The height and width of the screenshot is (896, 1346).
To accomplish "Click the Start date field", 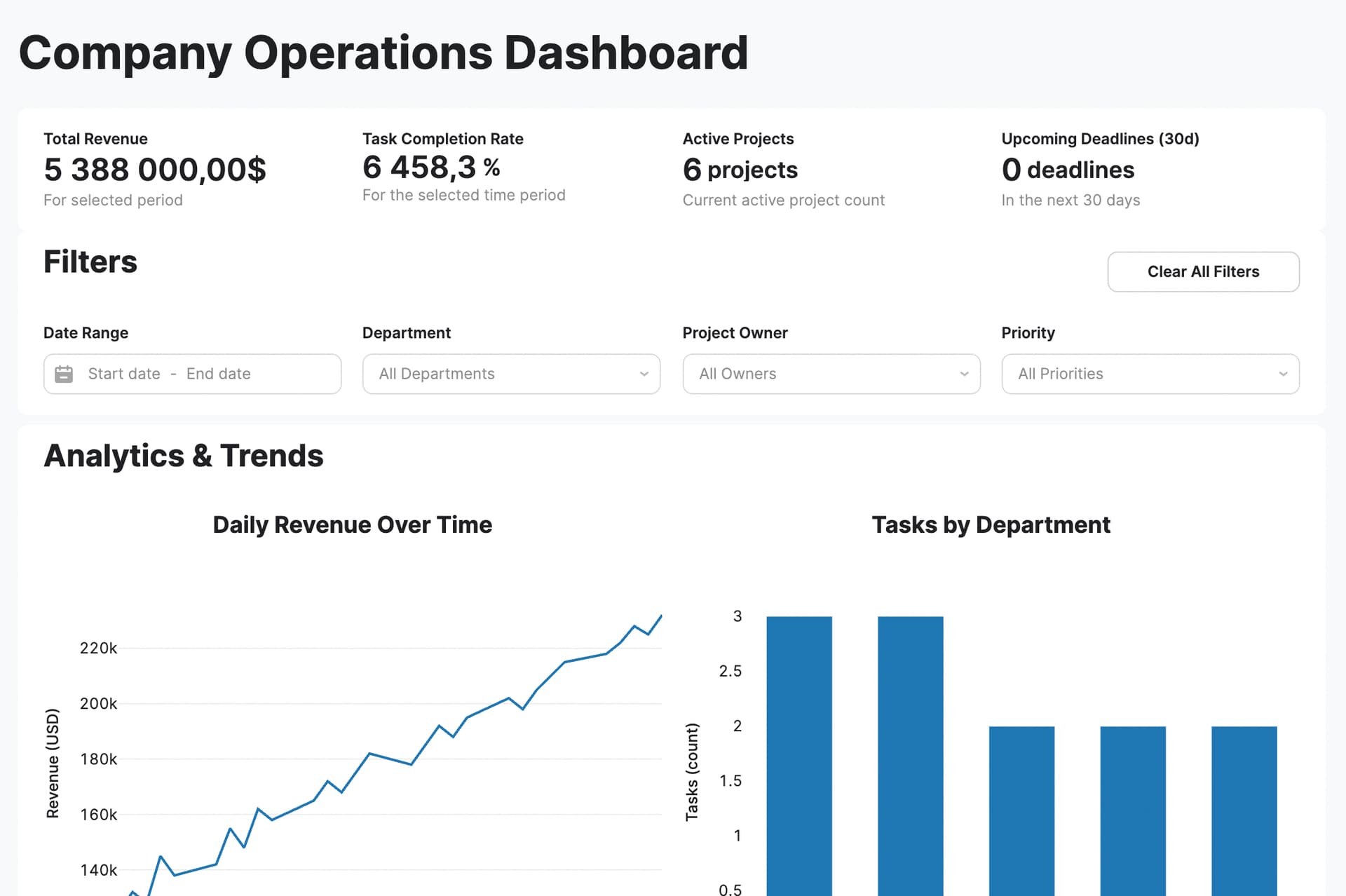I will pos(124,374).
